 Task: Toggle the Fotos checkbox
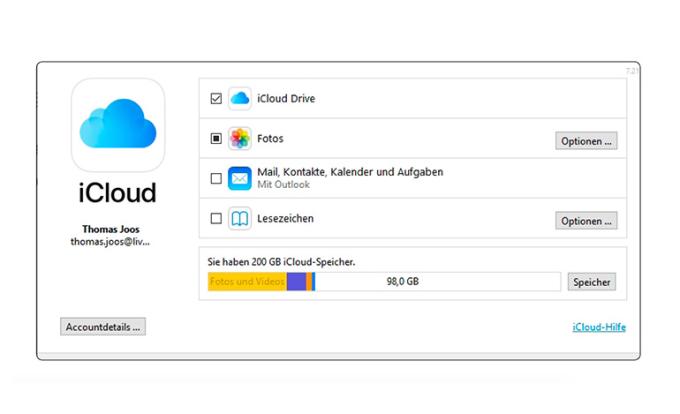point(216,138)
